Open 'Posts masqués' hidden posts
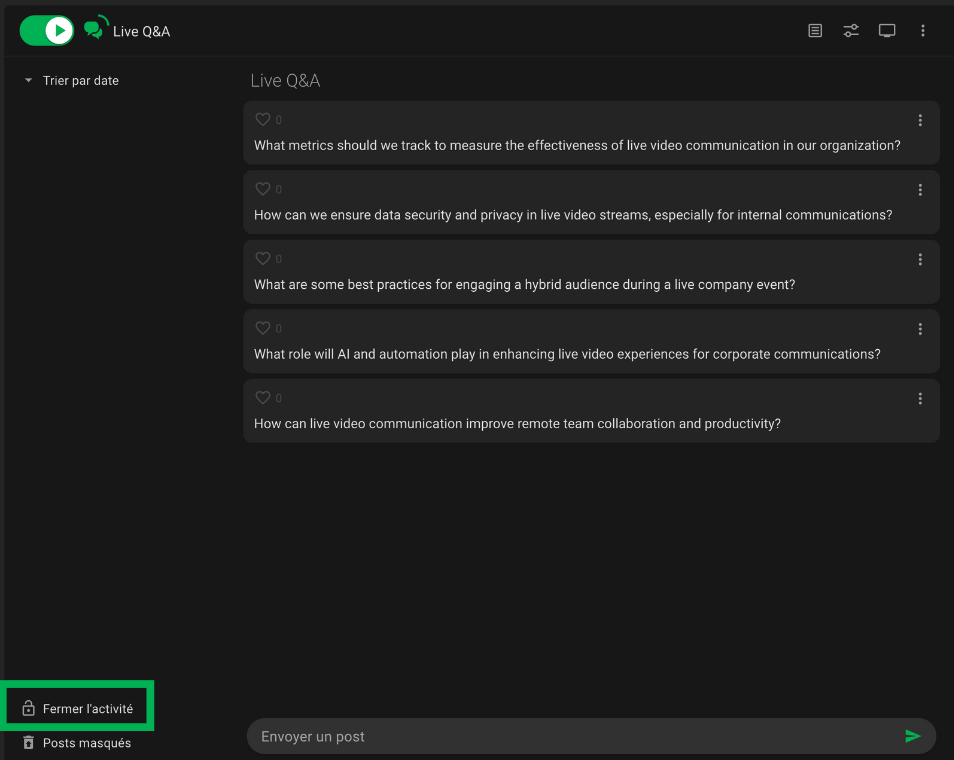Viewport: 954px width, 760px height. pos(77,743)
